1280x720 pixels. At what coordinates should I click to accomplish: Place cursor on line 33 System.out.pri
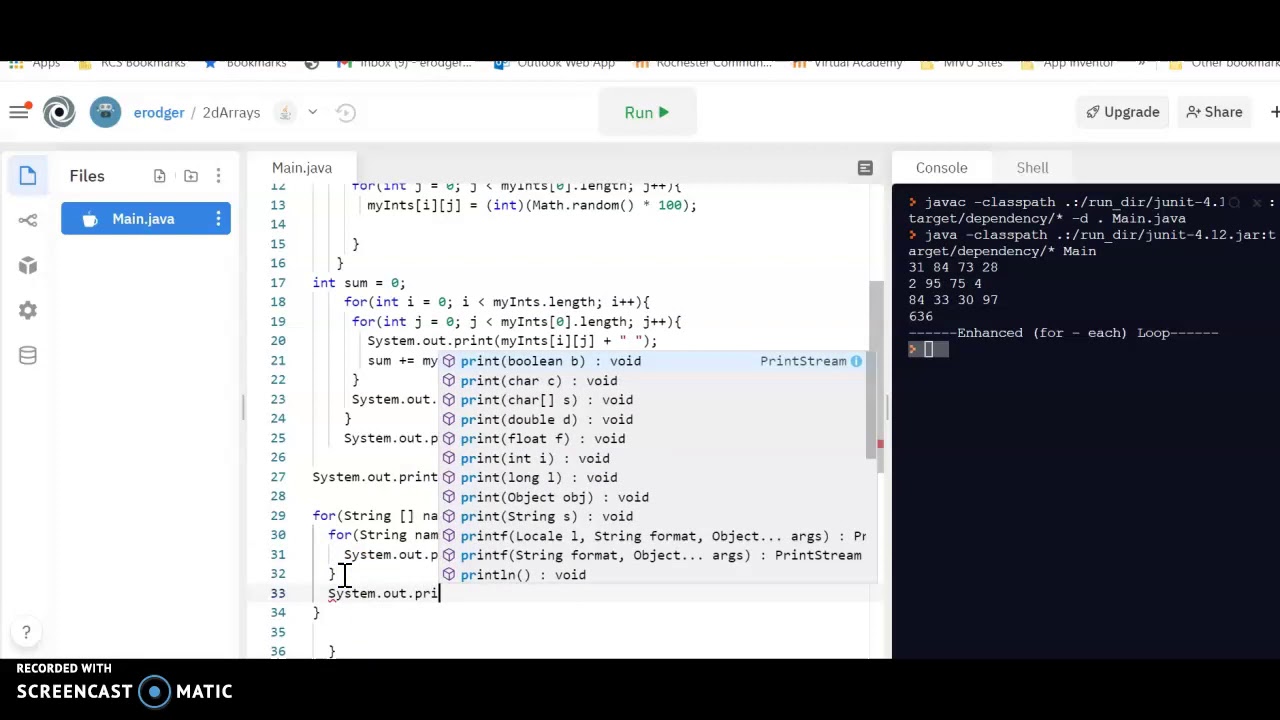[383, 594]
